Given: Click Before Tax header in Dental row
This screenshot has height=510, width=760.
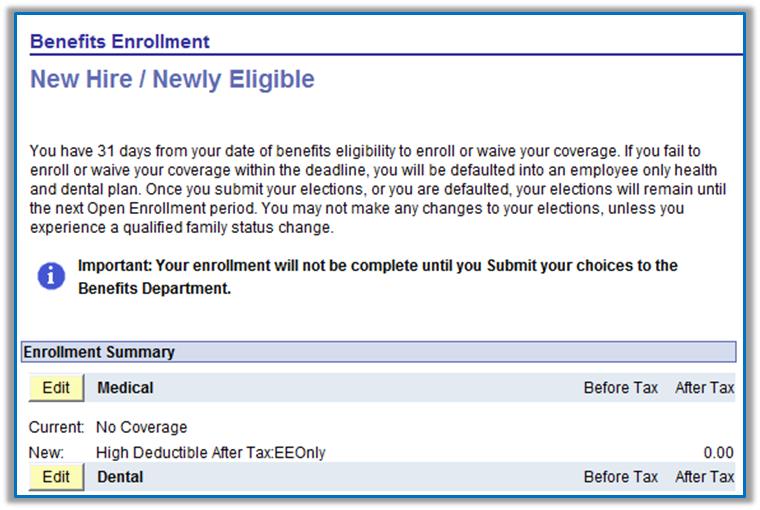Looking at the screenshot, I should point(621,477).
